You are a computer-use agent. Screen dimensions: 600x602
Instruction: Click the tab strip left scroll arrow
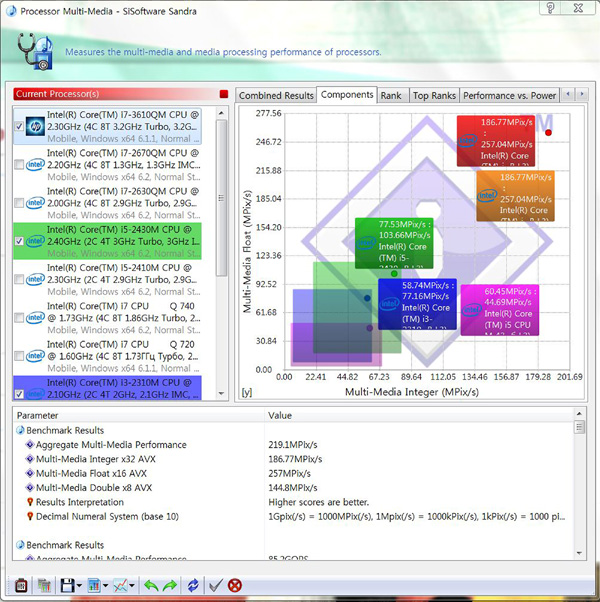[x=567, y=94]
